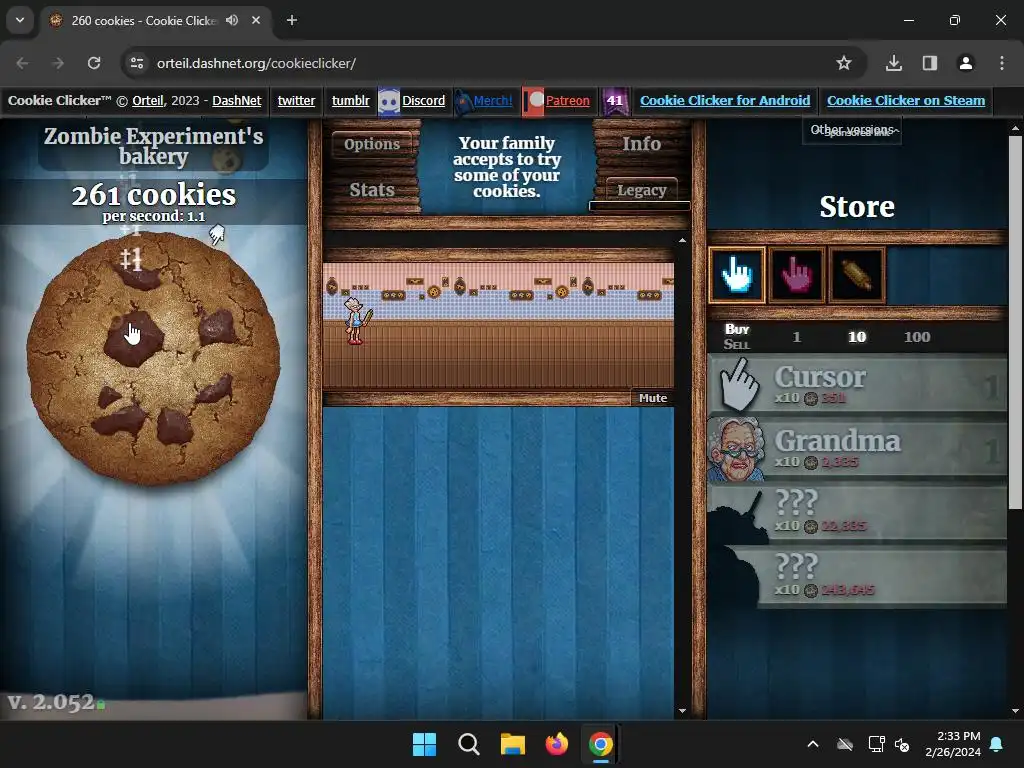Open the tab search dropdown arrow
Viewport: 1024px width, 768px height.
[20, 20]
